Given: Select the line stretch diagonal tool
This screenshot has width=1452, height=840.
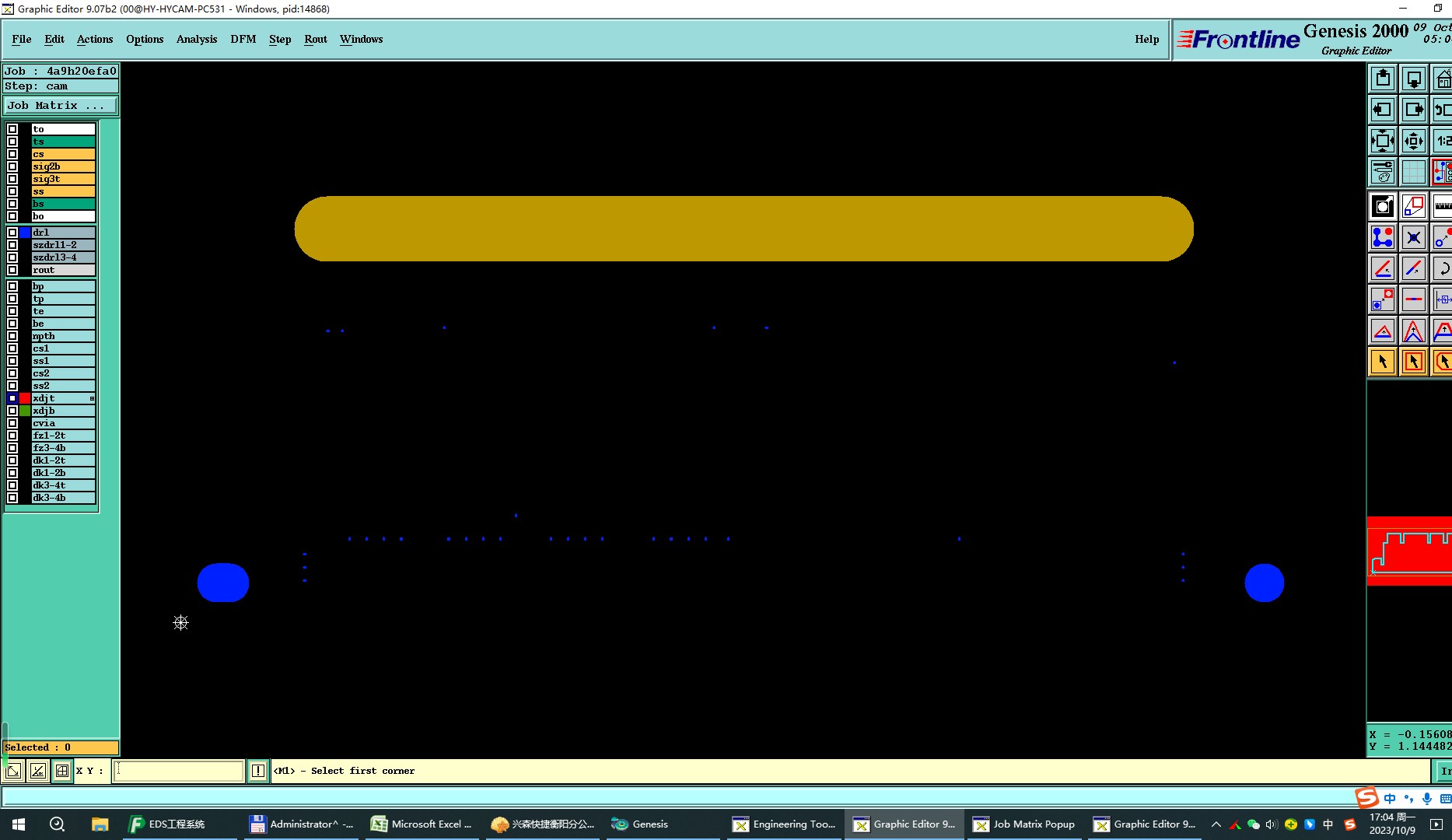Looking at the screenshot, I should coord(1414,268).
